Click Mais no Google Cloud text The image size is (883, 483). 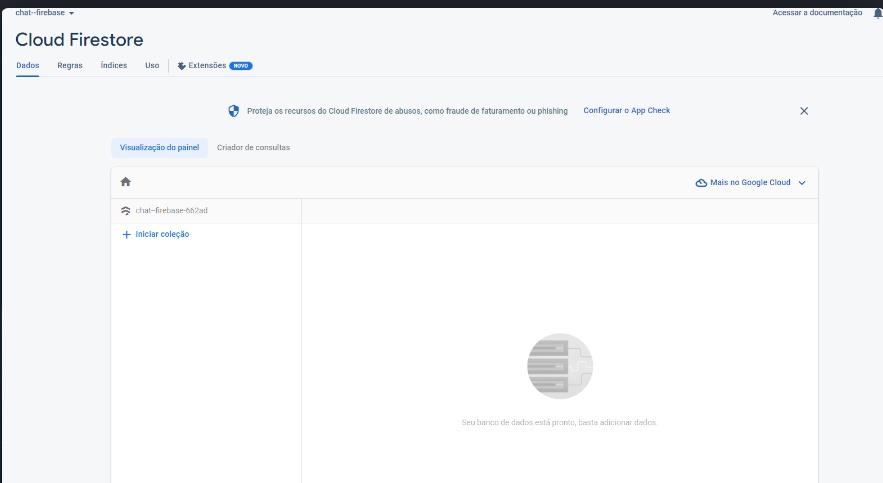click(750, 182)
